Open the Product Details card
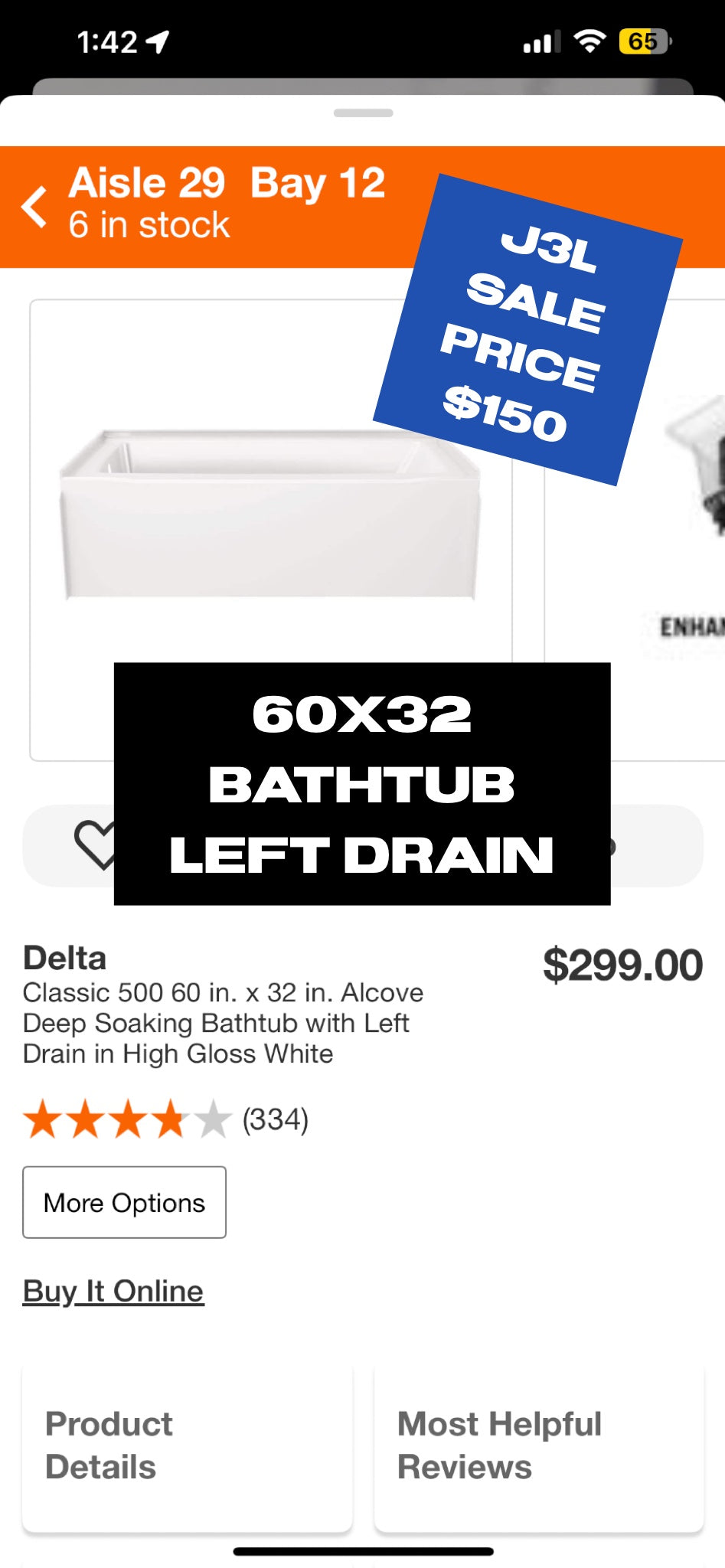This screenshot has width=725, height=1568. [x=188, y=1447]
